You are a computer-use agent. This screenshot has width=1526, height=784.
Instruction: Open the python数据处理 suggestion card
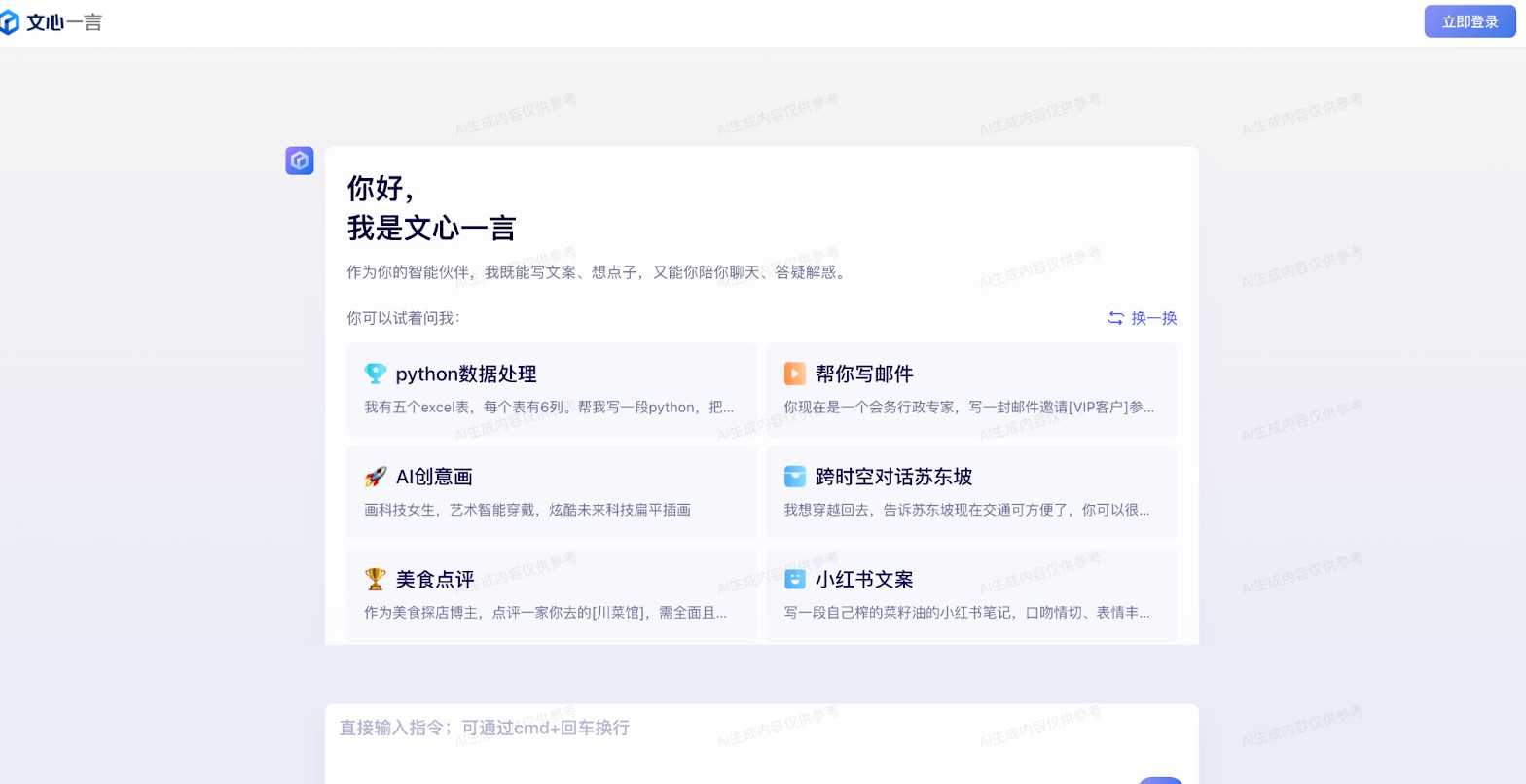552,390
